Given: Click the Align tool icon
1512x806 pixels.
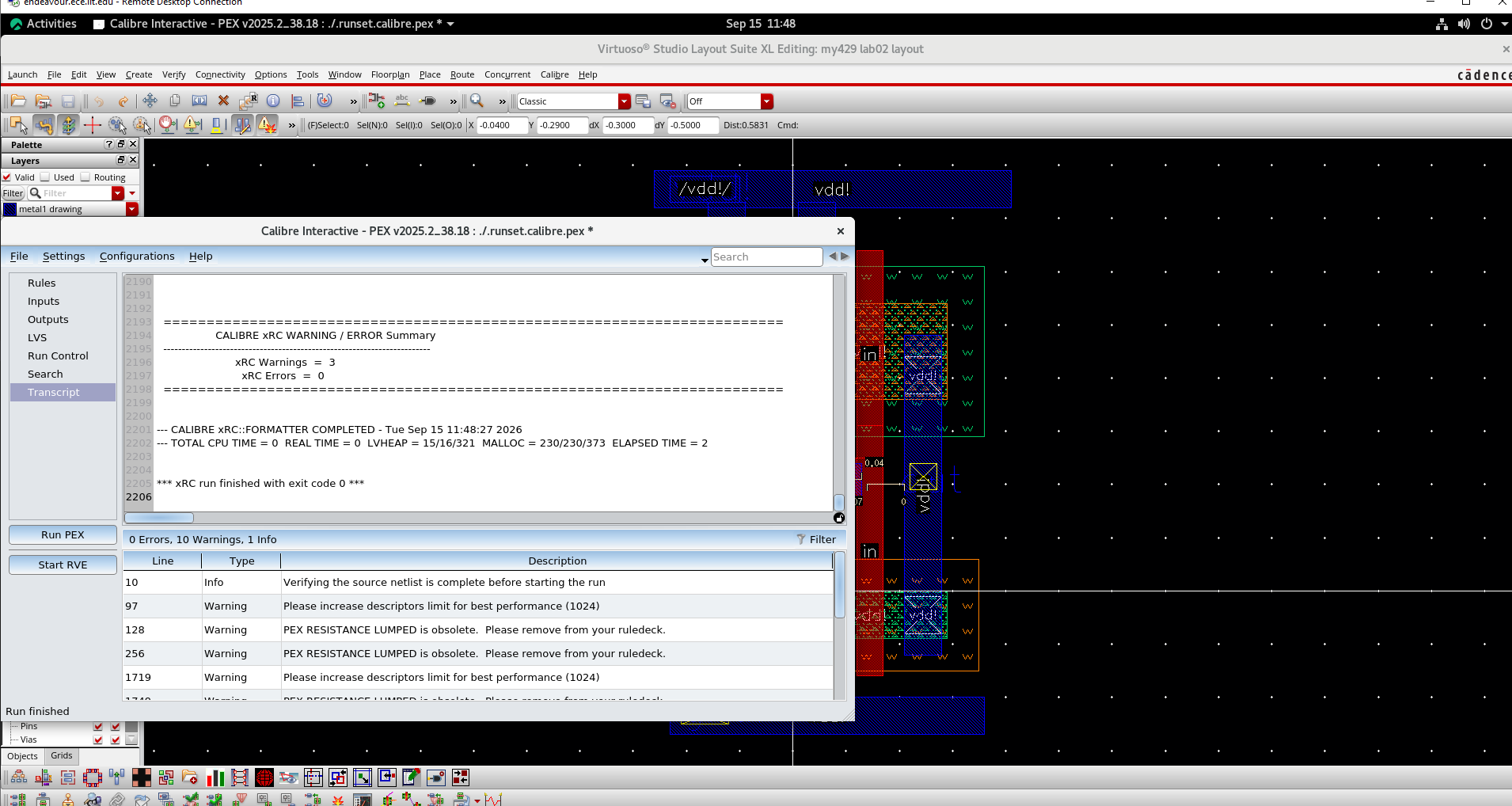Looking at the screenshot, I should click(298, 101).
